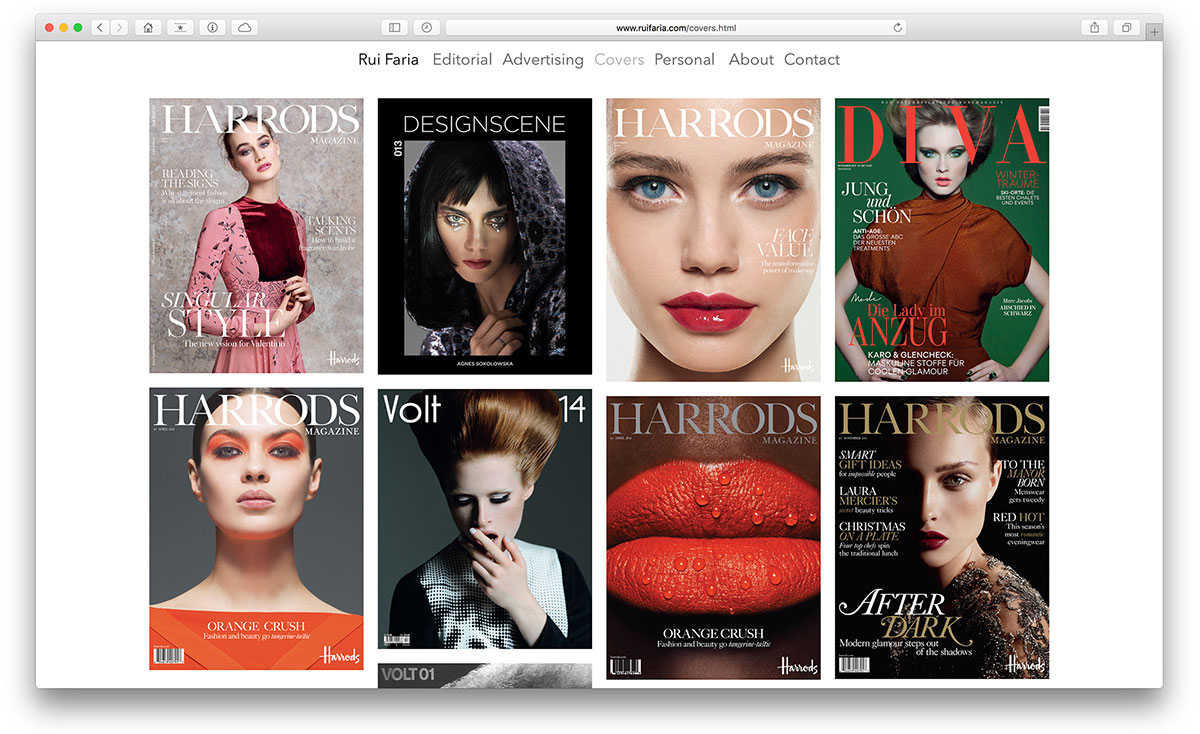Viewport: 1200px width, 734px height.
Task: Open the Harrods orange eyeshadow cover
Action: coord(256,529)
